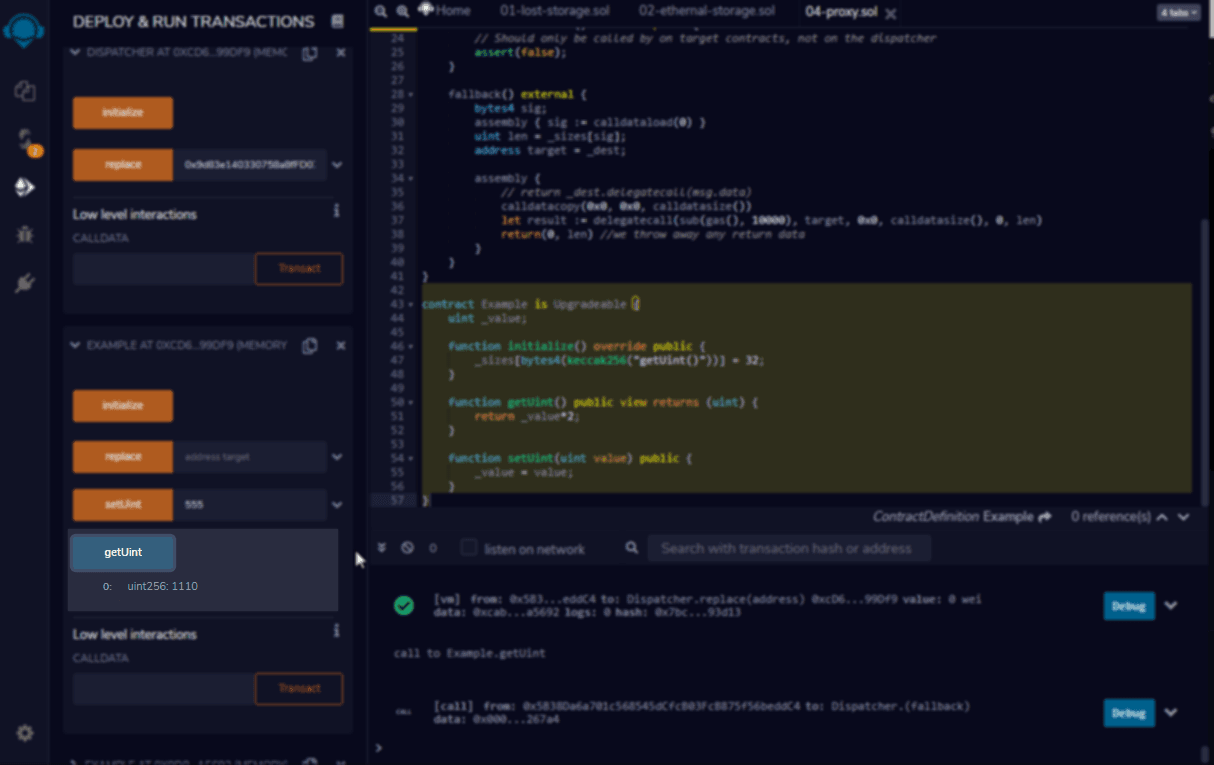Focus Example replace address target input
Screen dimensions: 1214x765
[250, 457]
